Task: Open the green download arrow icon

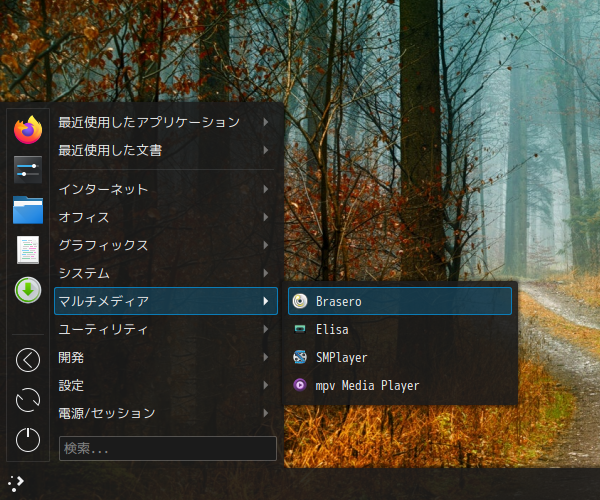Action: click(28, 290)
